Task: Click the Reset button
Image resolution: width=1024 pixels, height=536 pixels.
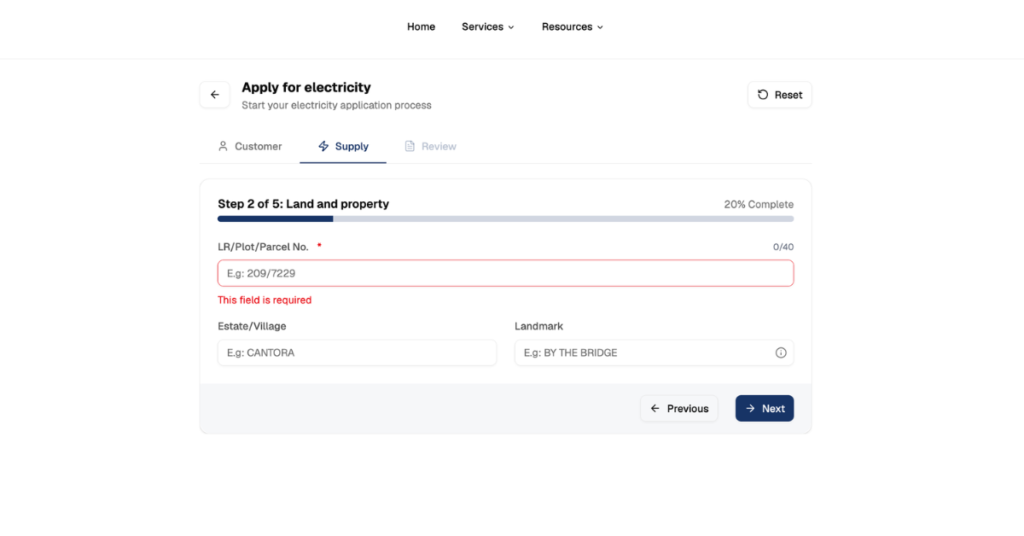Action: tap(779, 95)
